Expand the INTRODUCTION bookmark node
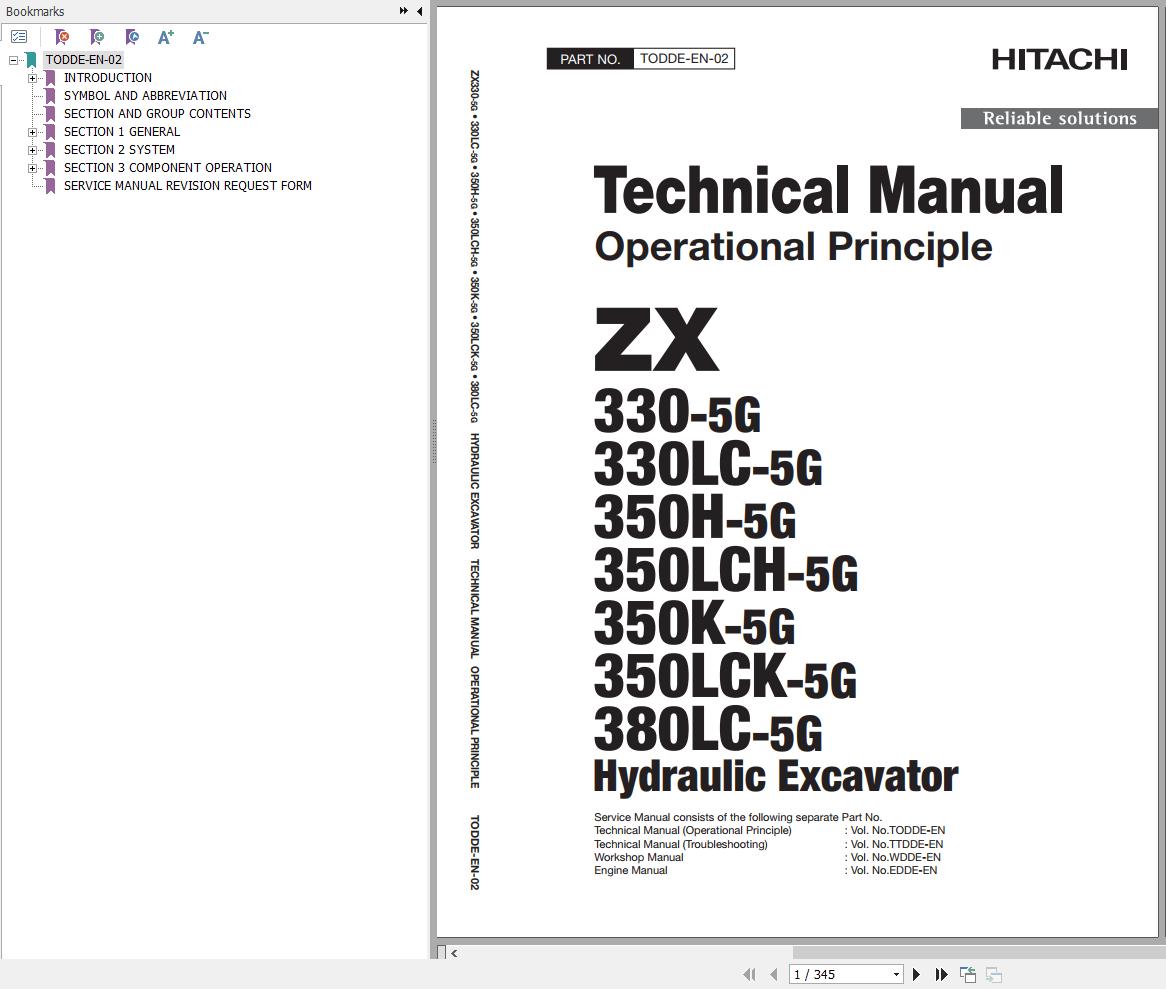Viewport: 1166px width, 989px height. [x=32, y=78]
